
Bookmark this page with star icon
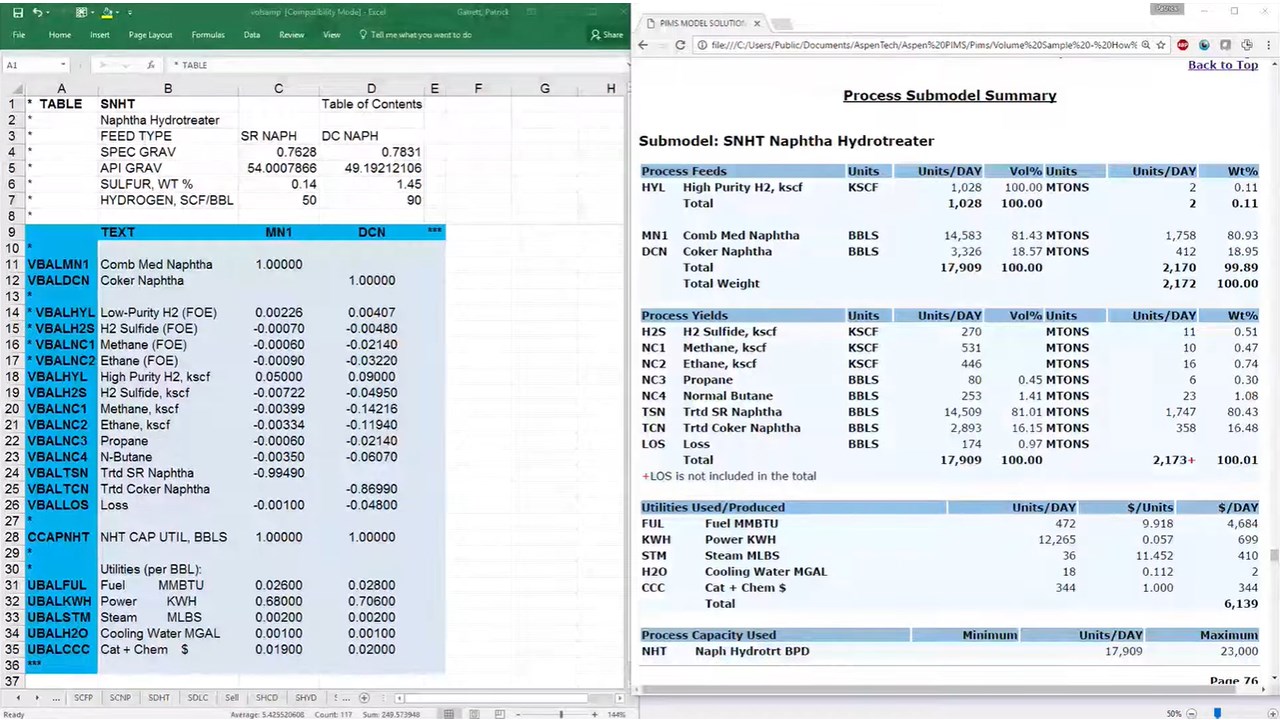click(x=1161, y=45)
